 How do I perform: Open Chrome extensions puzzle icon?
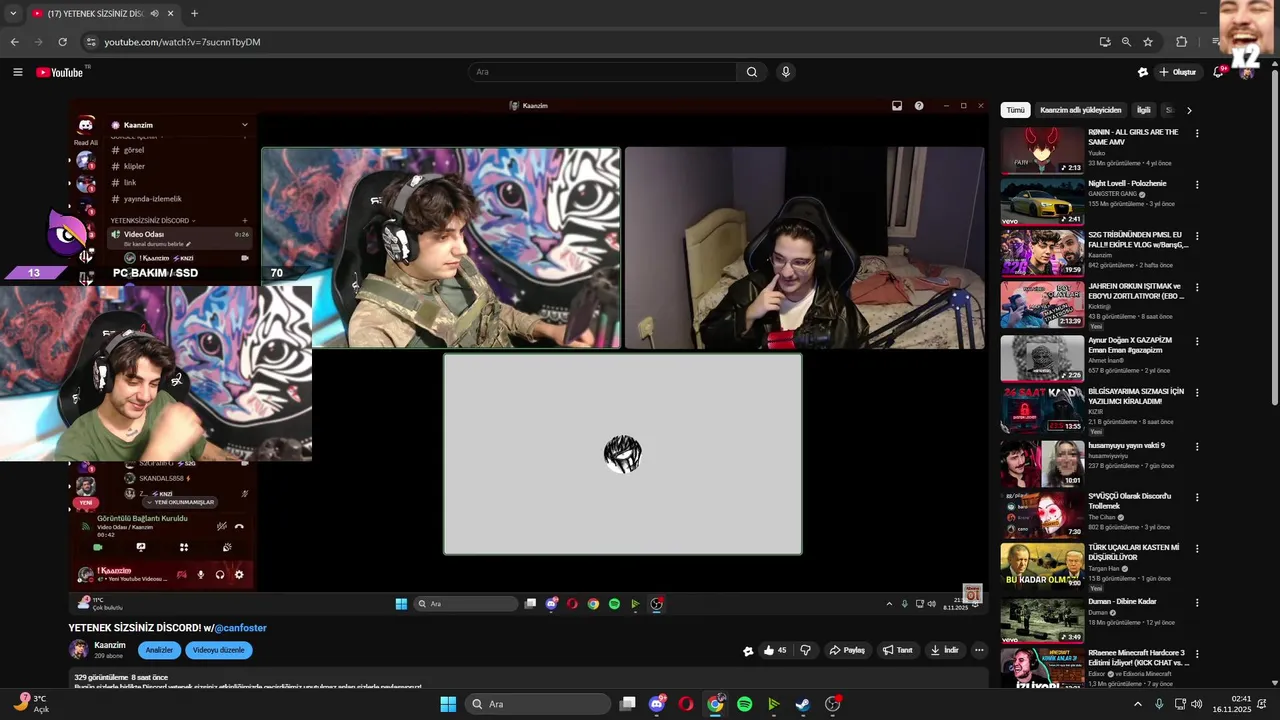pyautogui.click(x=1182, y=42)
